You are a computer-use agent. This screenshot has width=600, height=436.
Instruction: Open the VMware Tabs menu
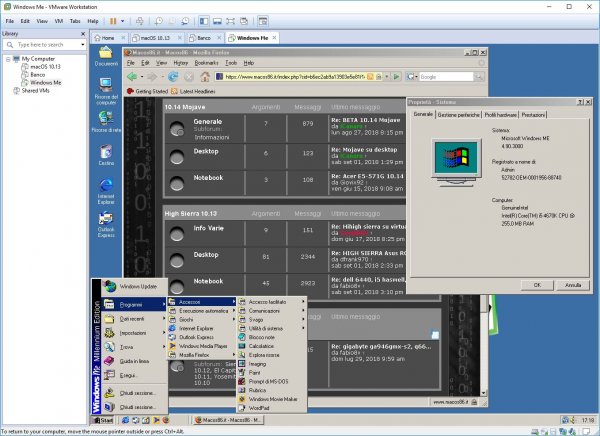point(75,21)
